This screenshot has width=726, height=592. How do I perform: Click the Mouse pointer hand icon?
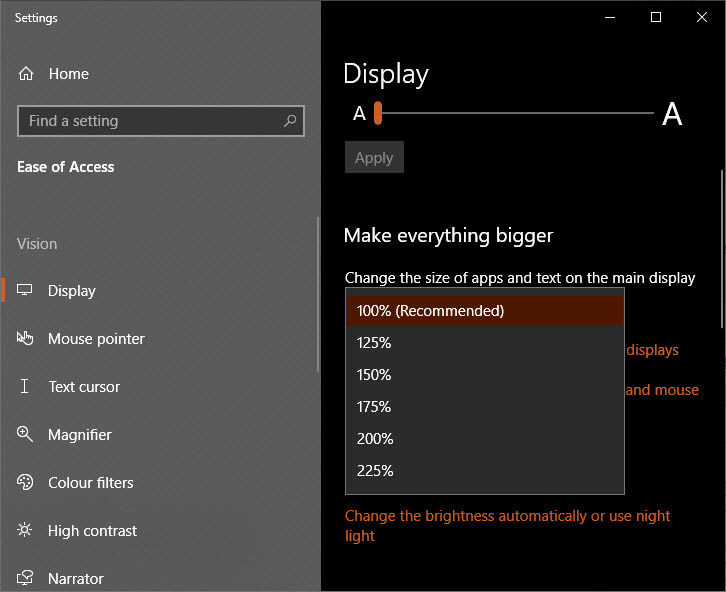pos(25,338)
